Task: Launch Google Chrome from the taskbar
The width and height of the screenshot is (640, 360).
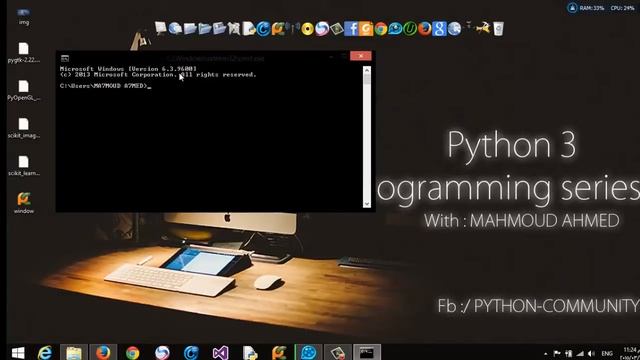Action: (132, 353)
